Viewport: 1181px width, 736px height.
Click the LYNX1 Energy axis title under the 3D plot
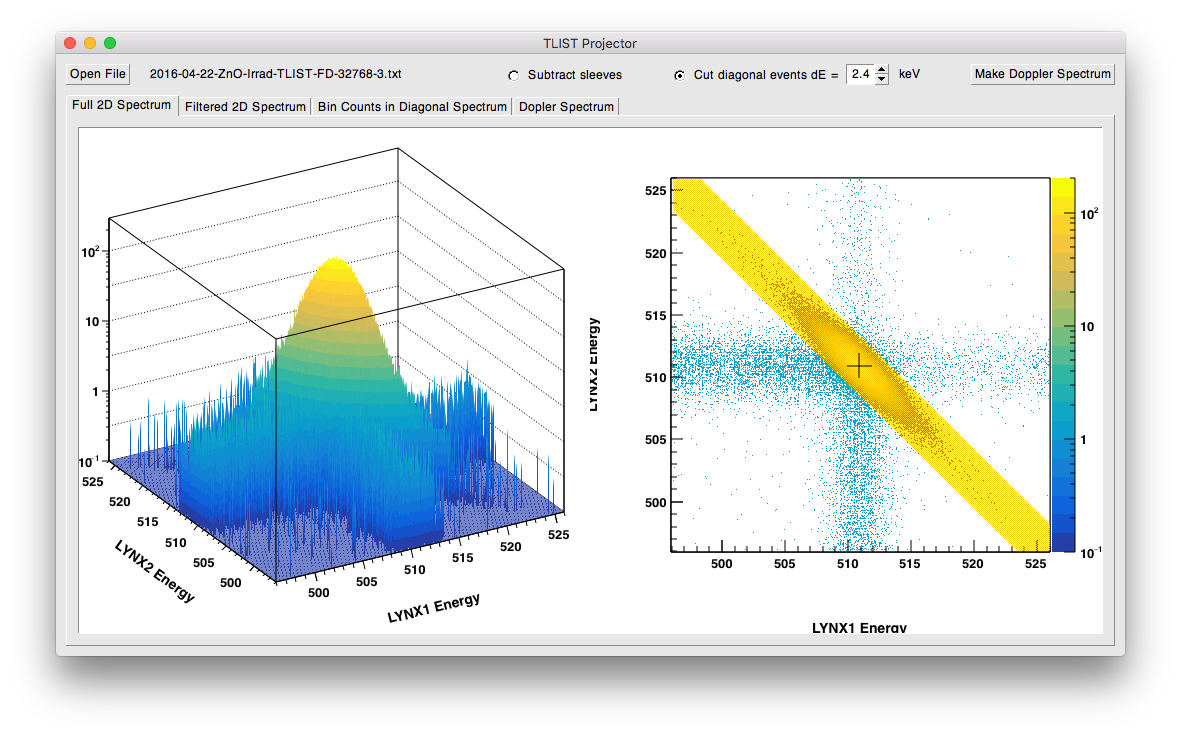click(433, 608)
